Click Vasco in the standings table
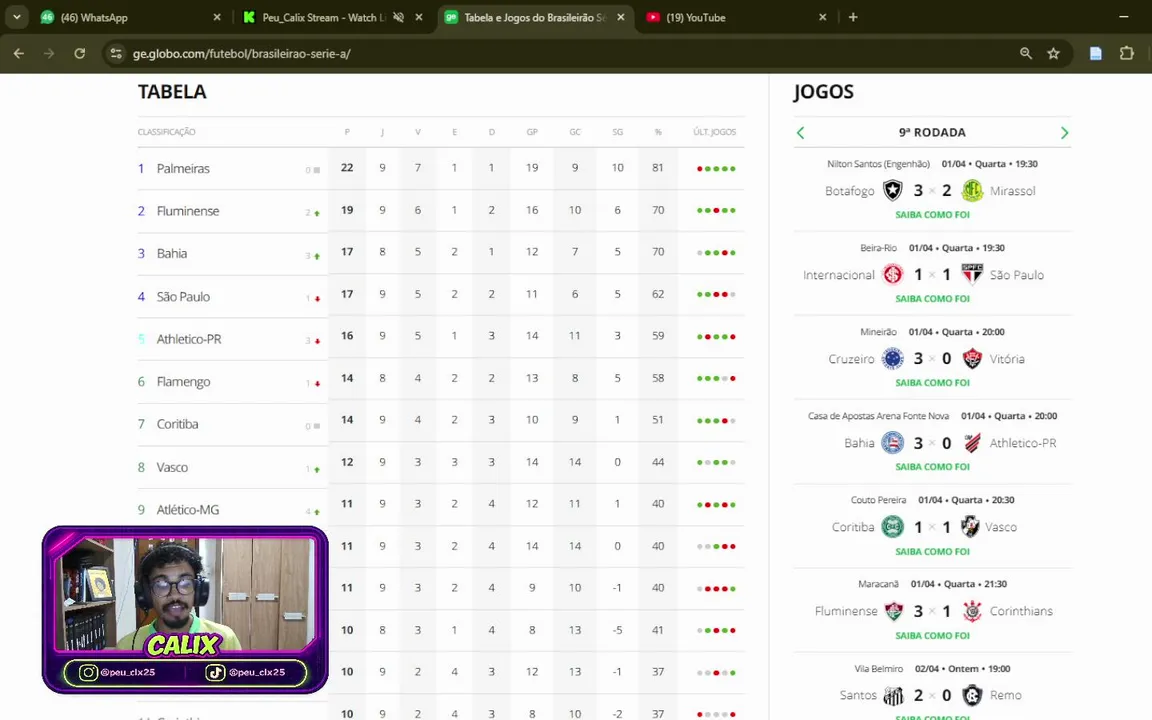The height and width of the screenshot is (720, 1152). 172,467
